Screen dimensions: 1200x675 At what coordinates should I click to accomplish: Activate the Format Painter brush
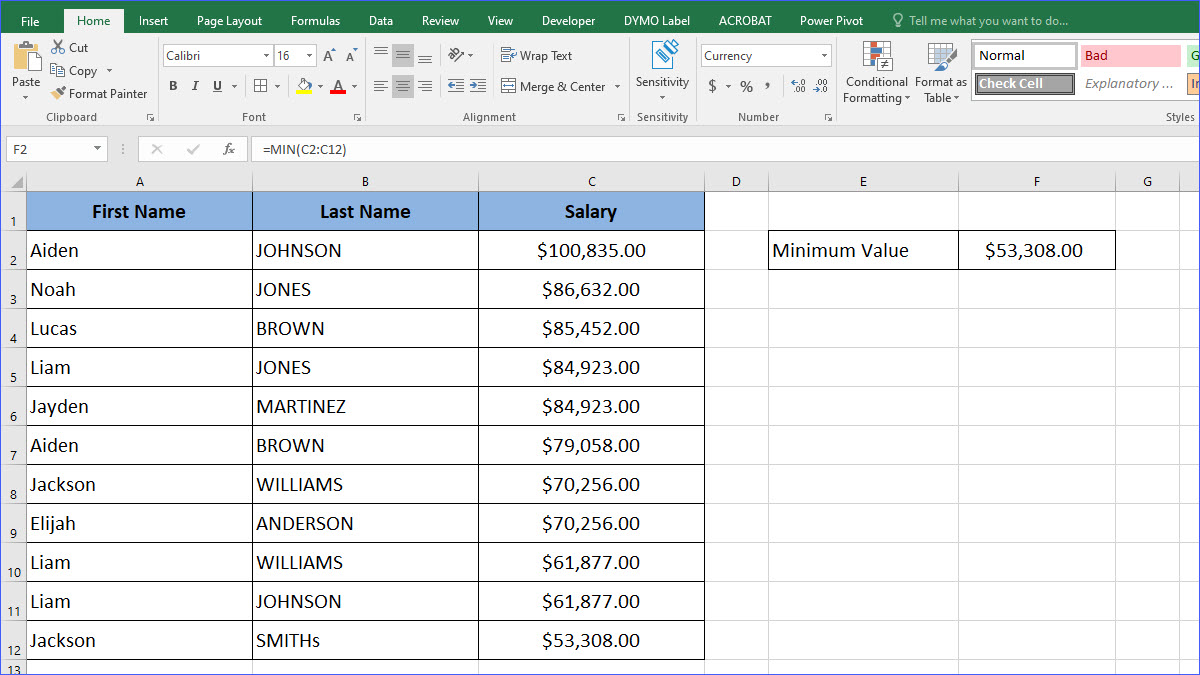click(x=58, y=94)
